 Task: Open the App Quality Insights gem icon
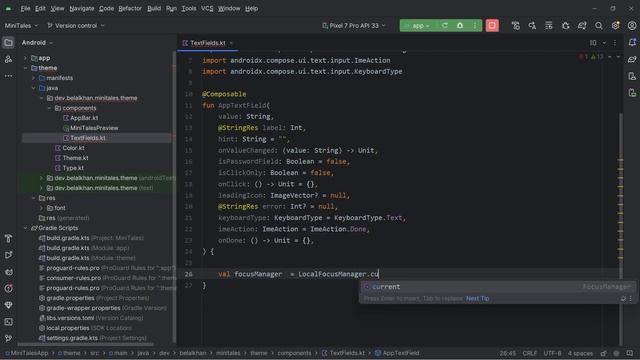tap(8, 305)
